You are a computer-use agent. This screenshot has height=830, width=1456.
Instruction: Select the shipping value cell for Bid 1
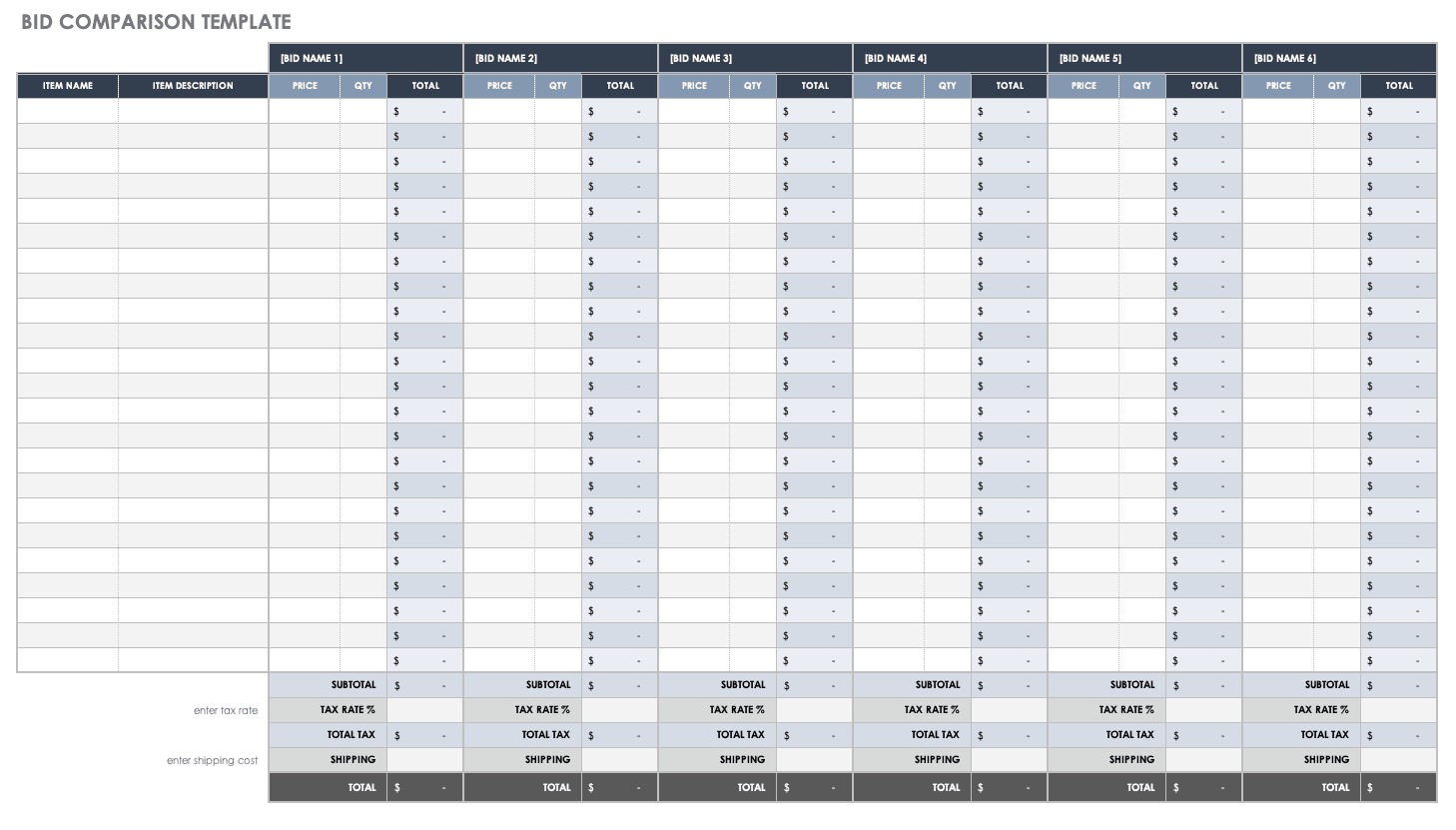[x=424, y=760]
